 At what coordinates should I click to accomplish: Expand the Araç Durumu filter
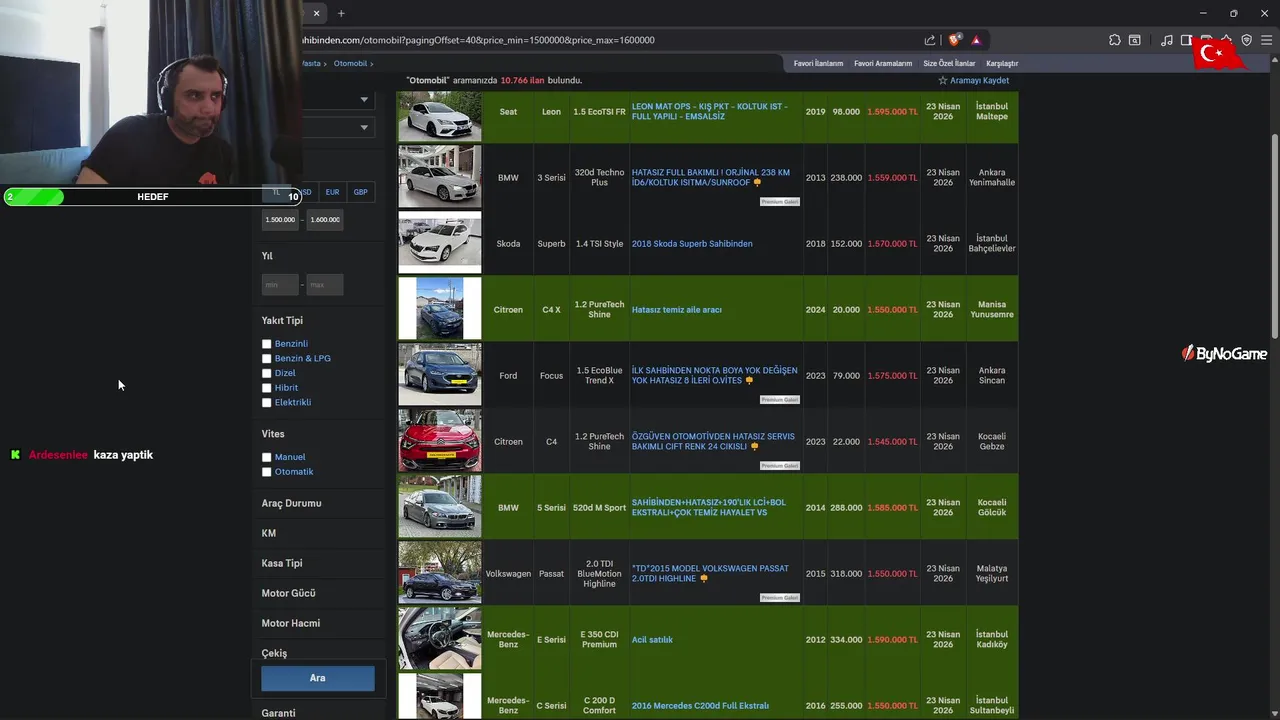pyautogui.click(x=292, y=503)
